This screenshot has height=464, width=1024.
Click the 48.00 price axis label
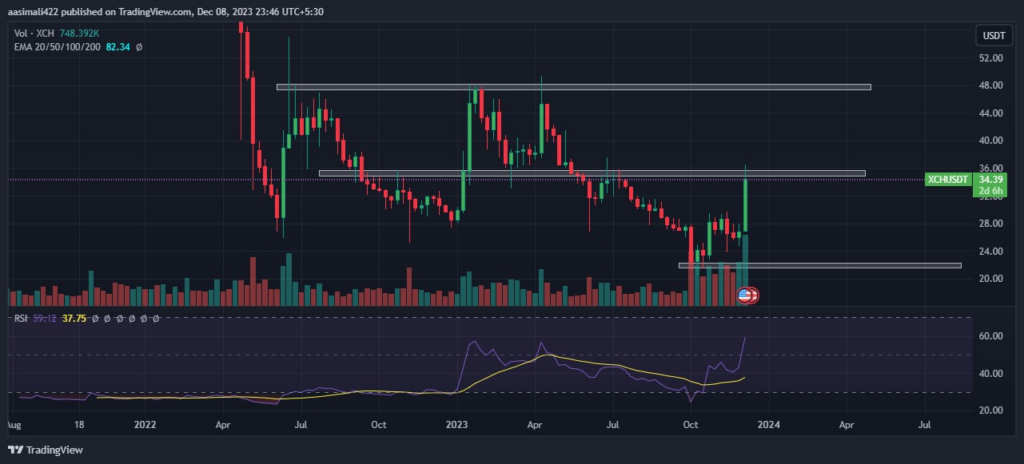click(x=990, y=86)
